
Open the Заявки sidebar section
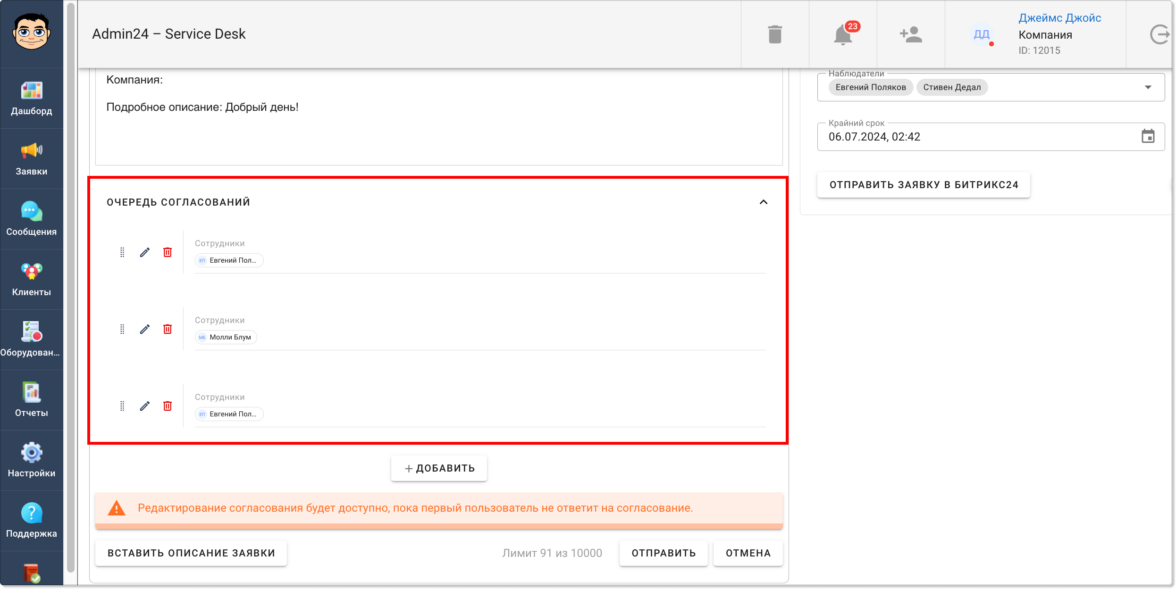[x=32, y=159]
